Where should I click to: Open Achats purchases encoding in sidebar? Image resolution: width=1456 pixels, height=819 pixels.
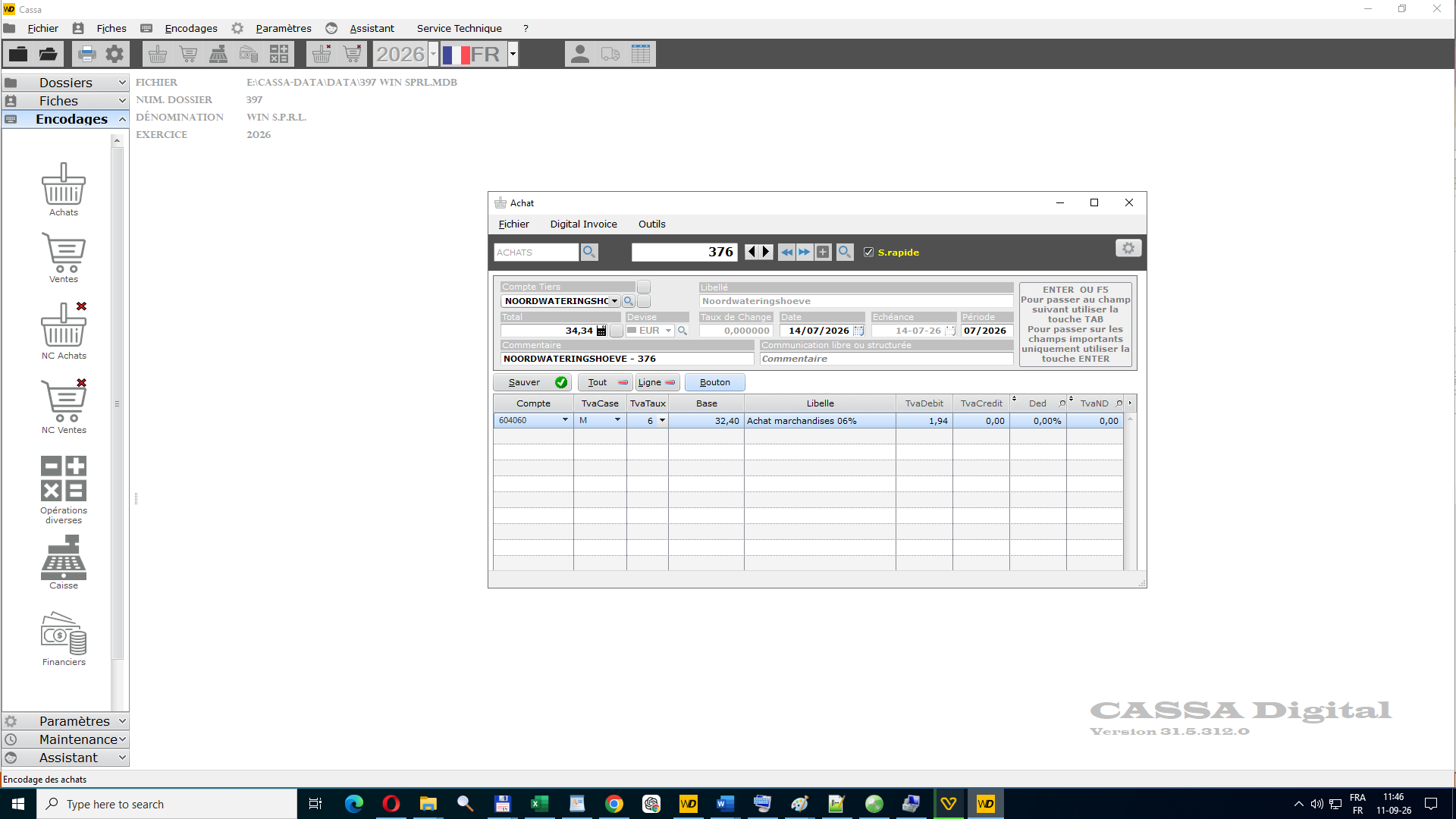[x=64, y=190]
